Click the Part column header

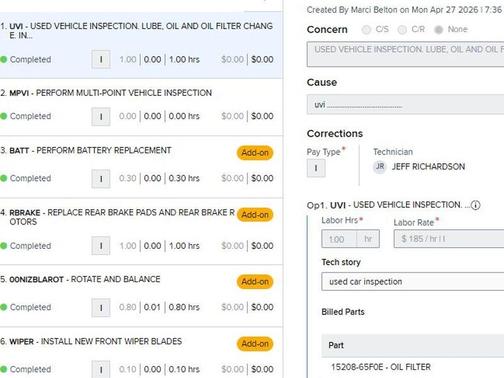[336, 345]
